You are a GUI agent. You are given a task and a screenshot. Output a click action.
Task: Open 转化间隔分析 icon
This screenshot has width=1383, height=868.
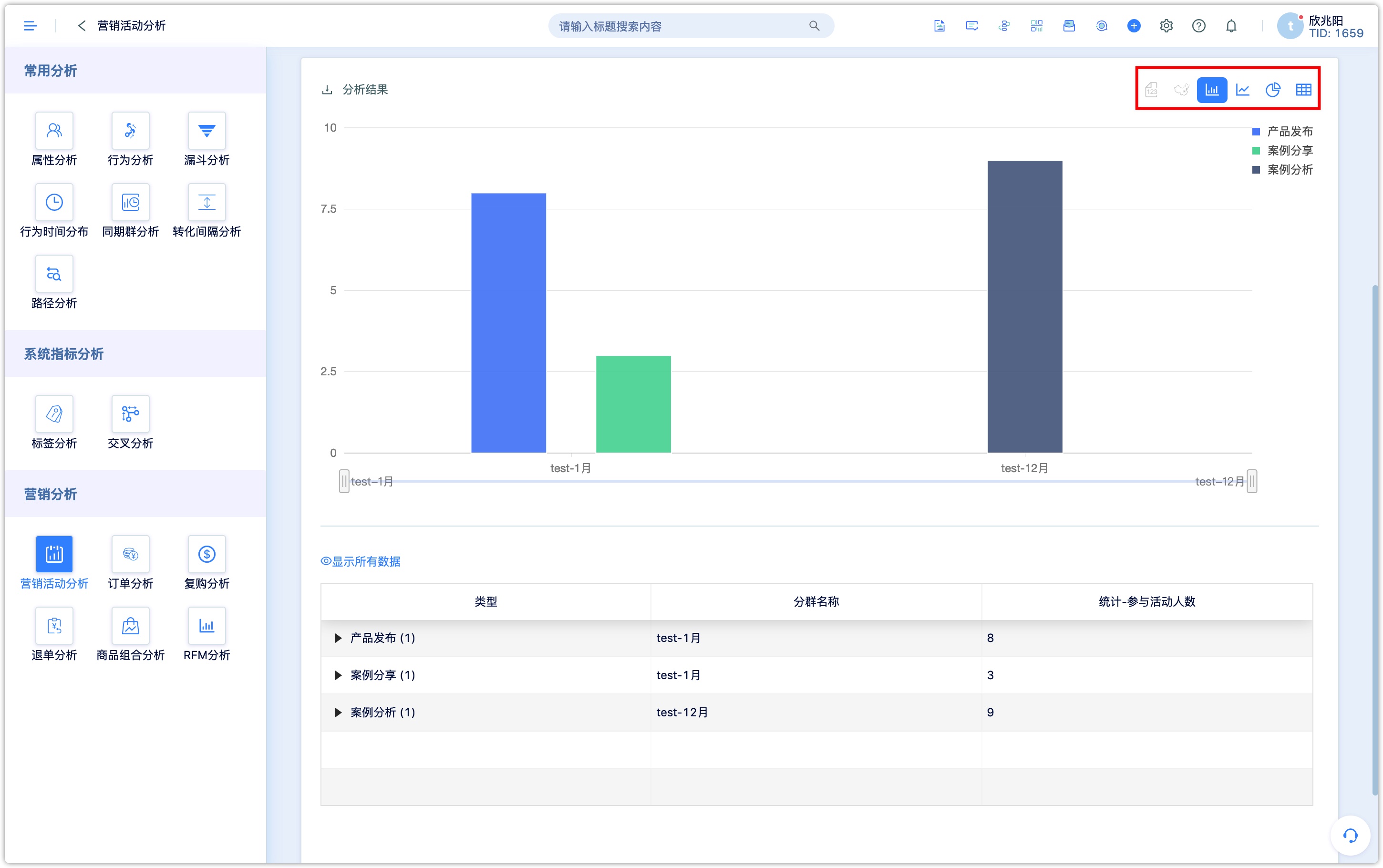[x=206, y=202]
